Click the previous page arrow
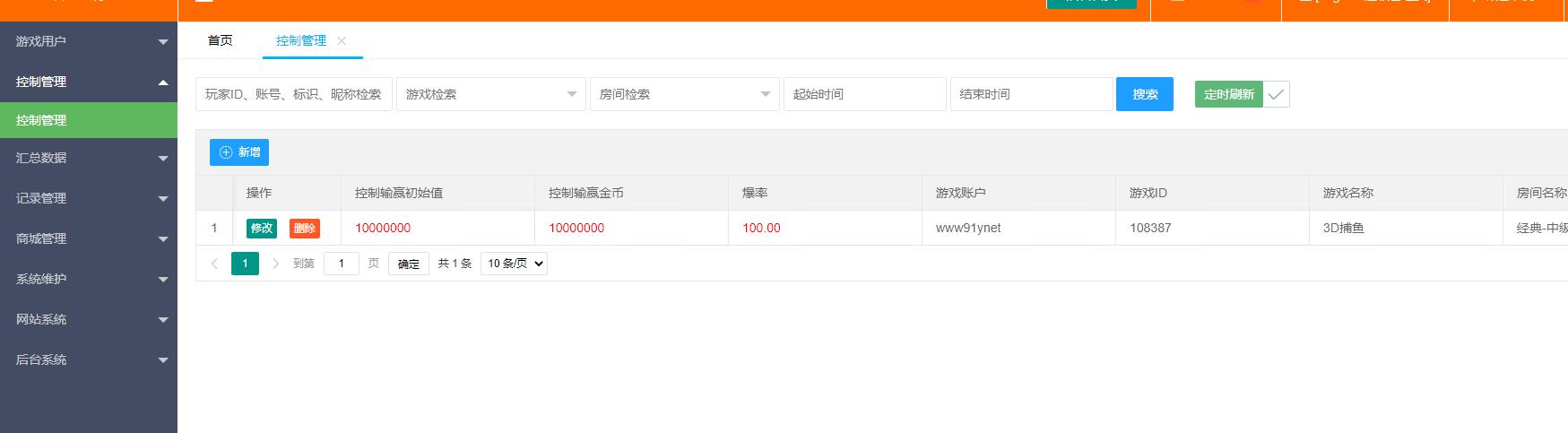1568x433 pixels. (214, 264)
